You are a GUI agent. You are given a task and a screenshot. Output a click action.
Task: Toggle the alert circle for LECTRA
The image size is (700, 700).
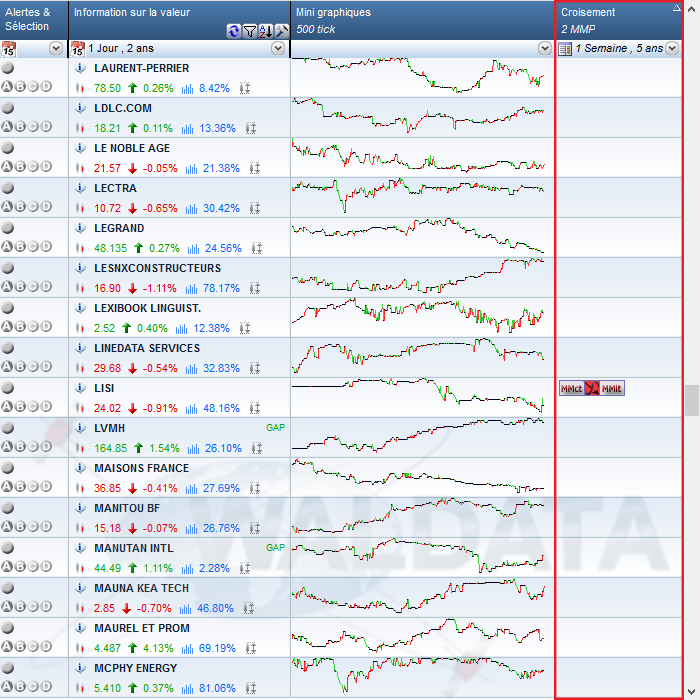pyautogui.click(x=8, y=188)
